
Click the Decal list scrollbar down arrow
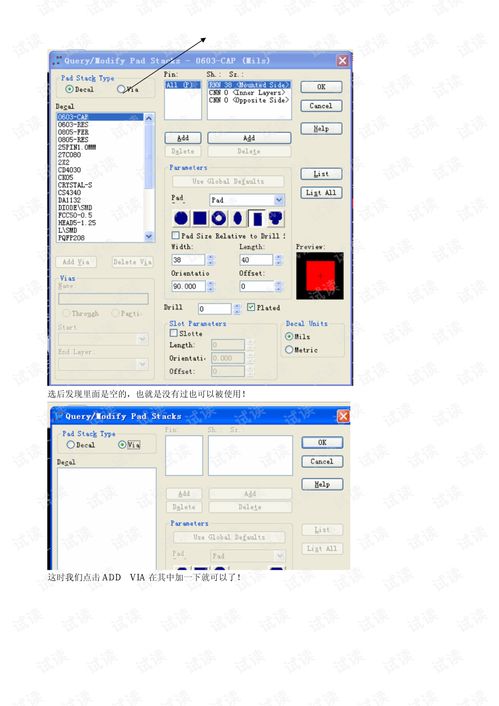[149, 236]
